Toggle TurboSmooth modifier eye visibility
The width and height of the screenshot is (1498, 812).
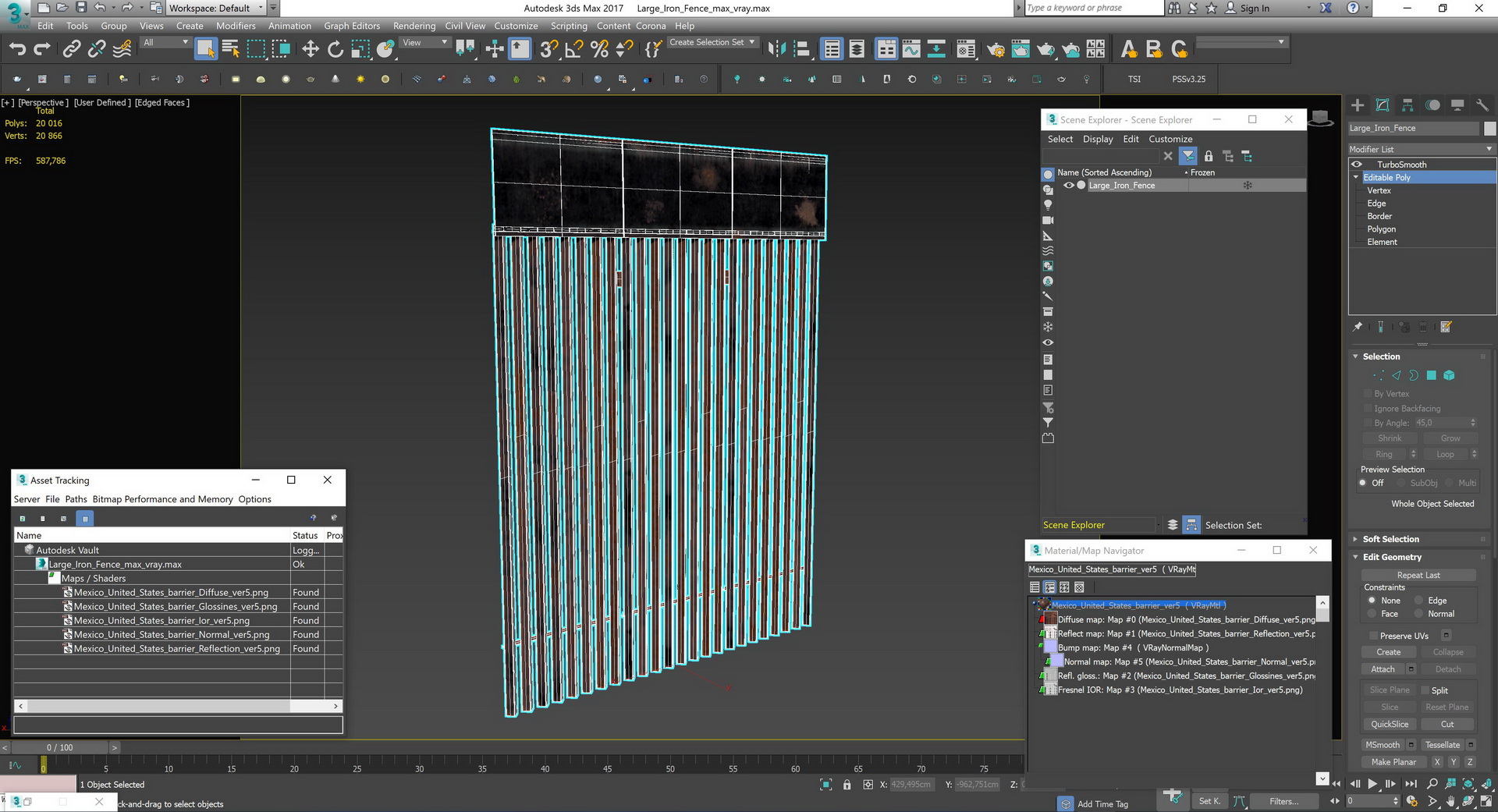pyautogui.click(x=1357, y=165)
